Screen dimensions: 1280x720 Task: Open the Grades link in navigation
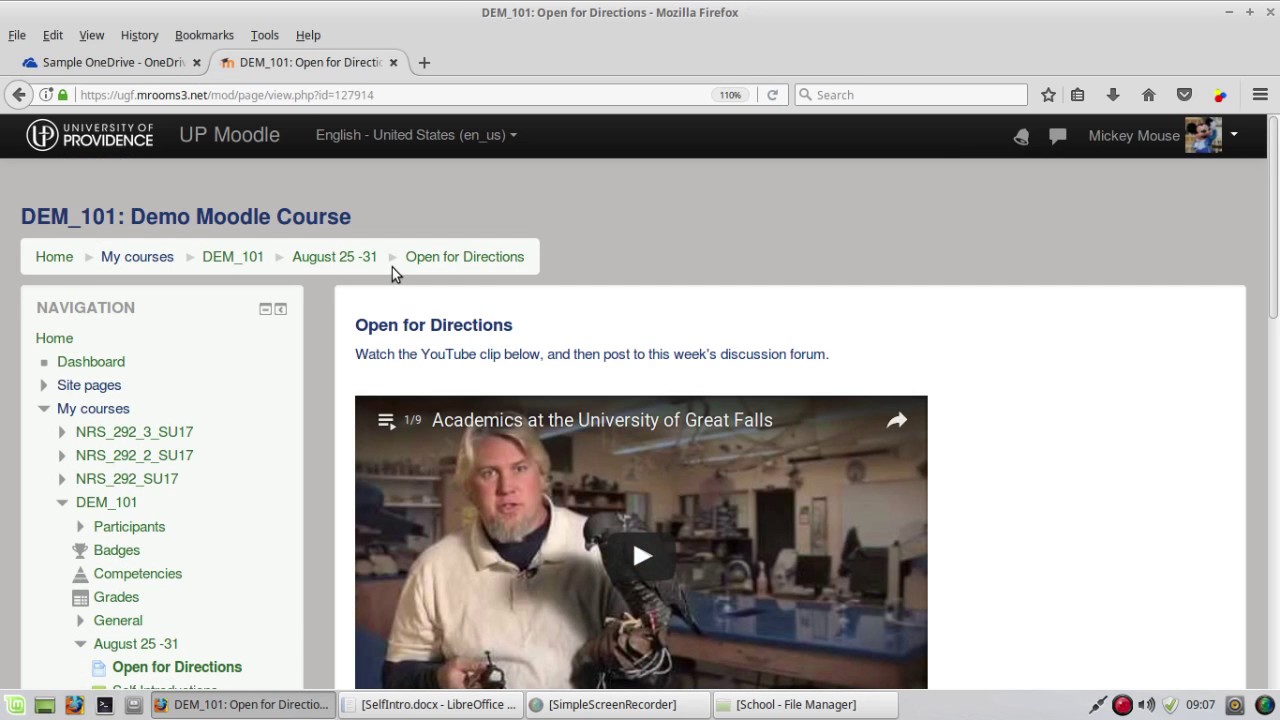(x=116, y=597)
